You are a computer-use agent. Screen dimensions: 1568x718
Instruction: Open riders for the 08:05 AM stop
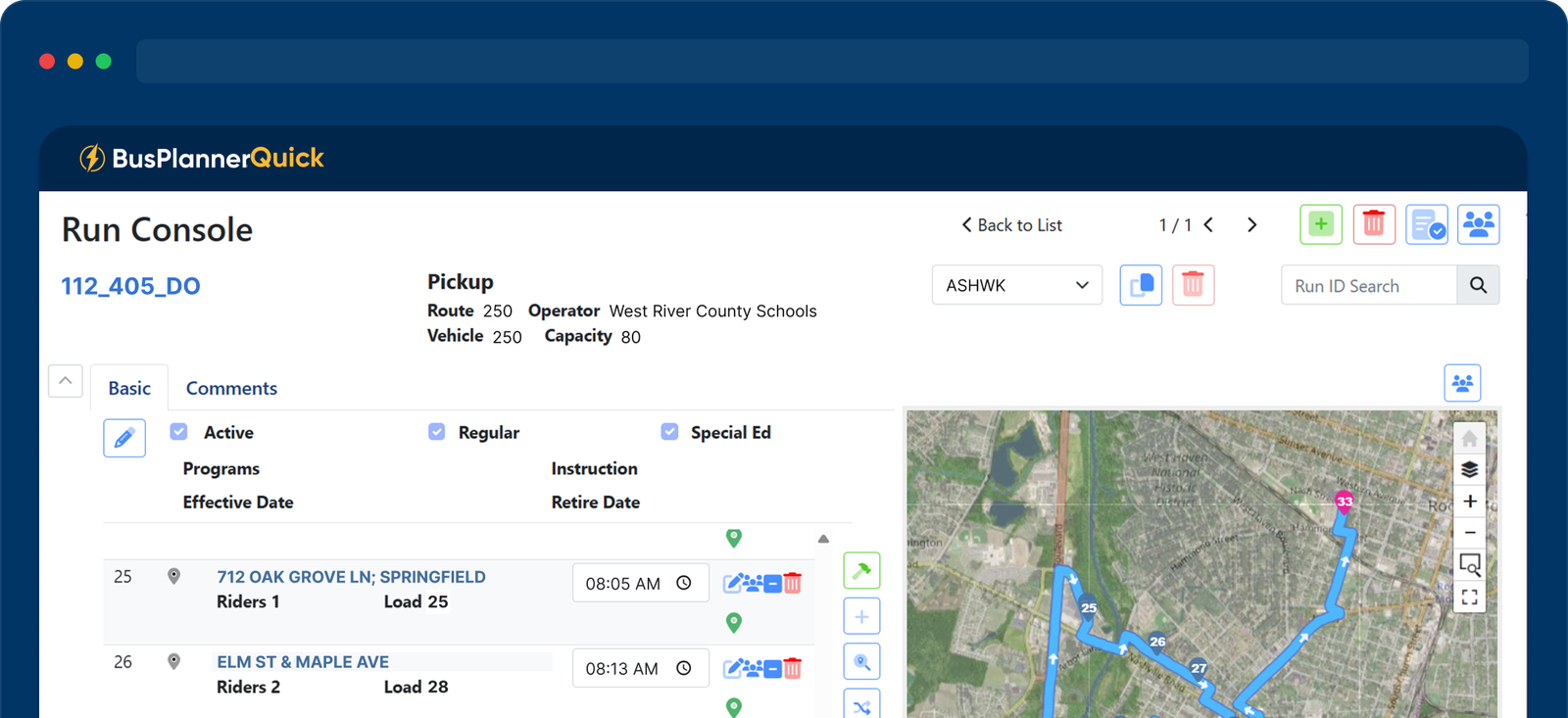tap(753, 584)
